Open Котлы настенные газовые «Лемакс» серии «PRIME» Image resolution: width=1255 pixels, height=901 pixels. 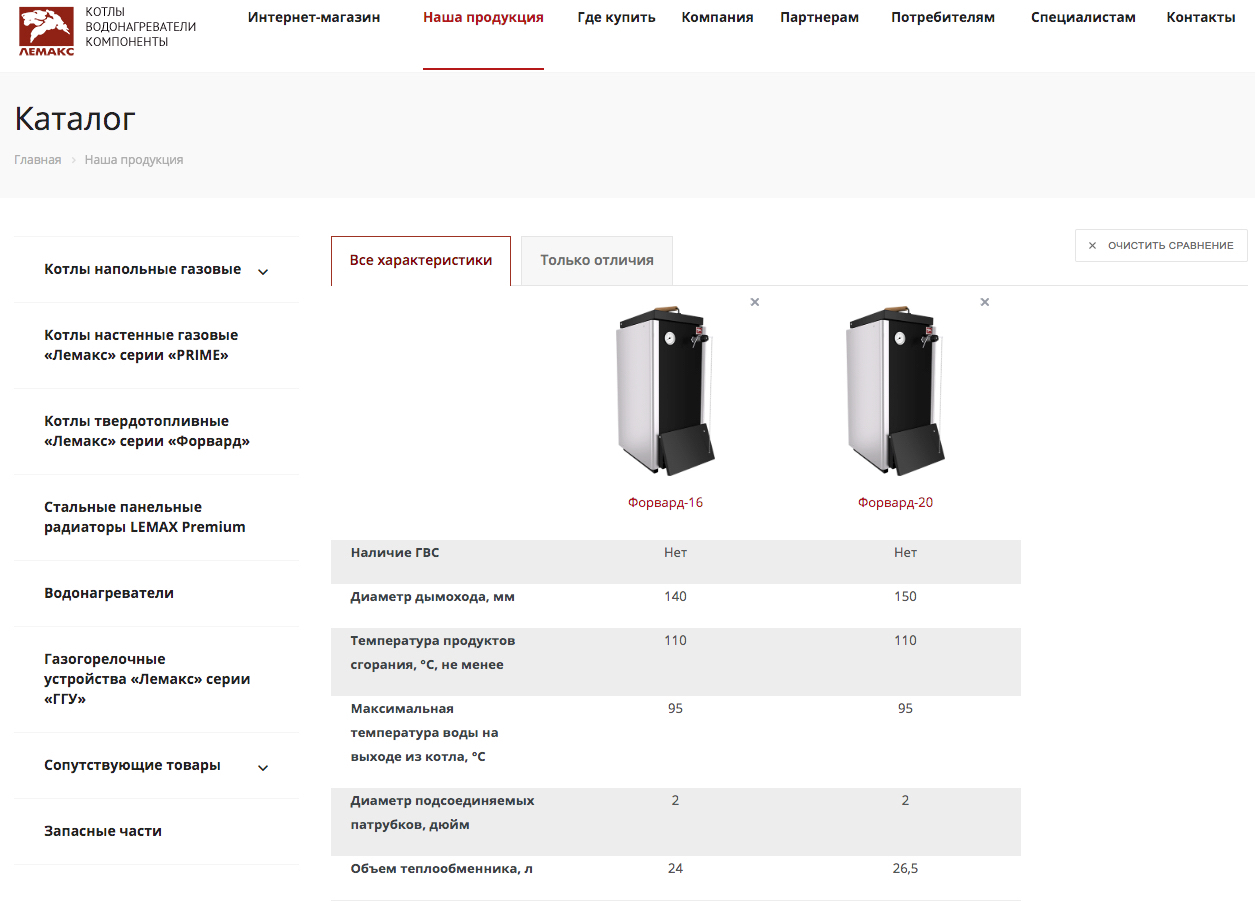(x=141, y=345)
